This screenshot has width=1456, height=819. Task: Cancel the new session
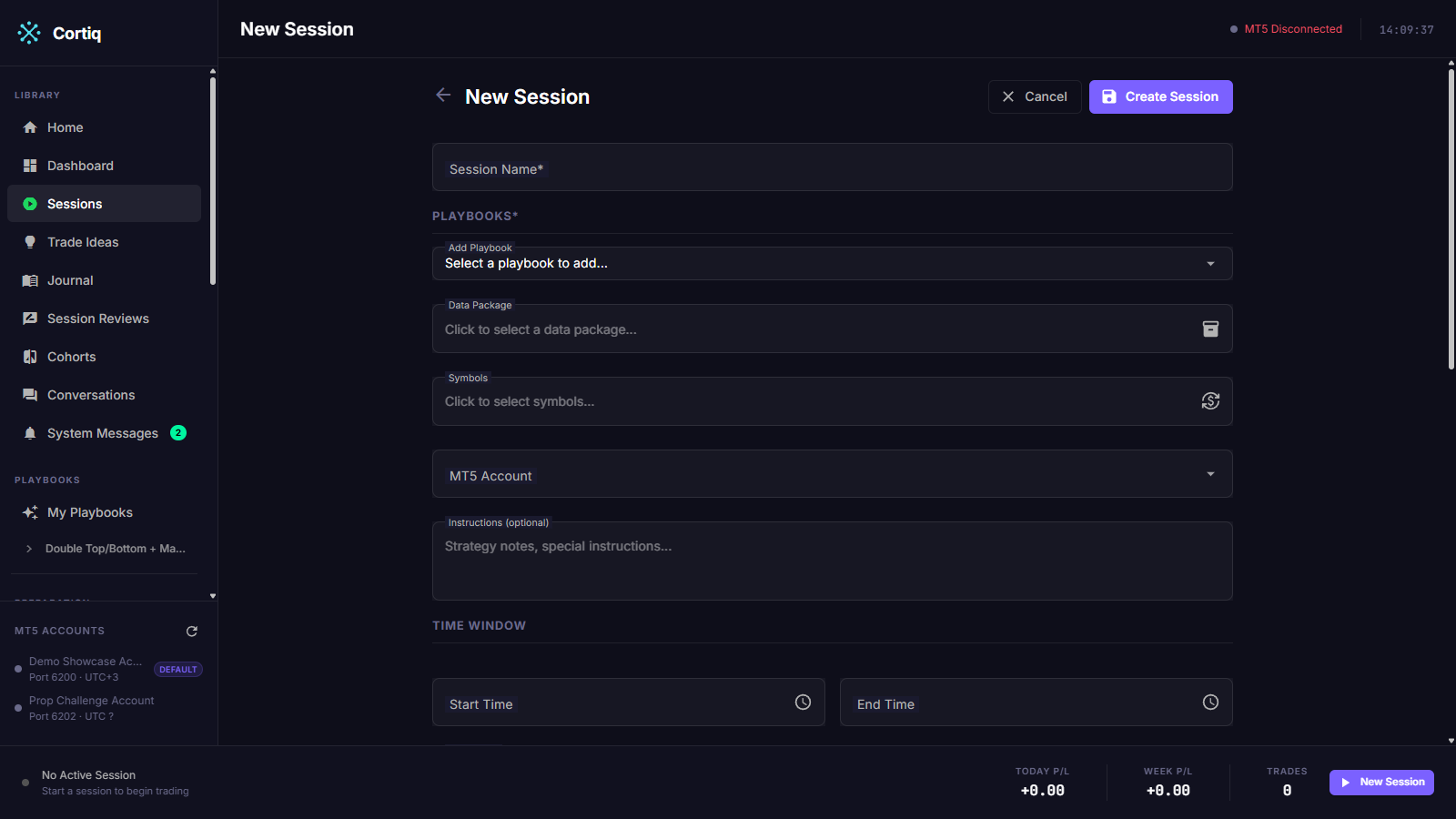1035,96
